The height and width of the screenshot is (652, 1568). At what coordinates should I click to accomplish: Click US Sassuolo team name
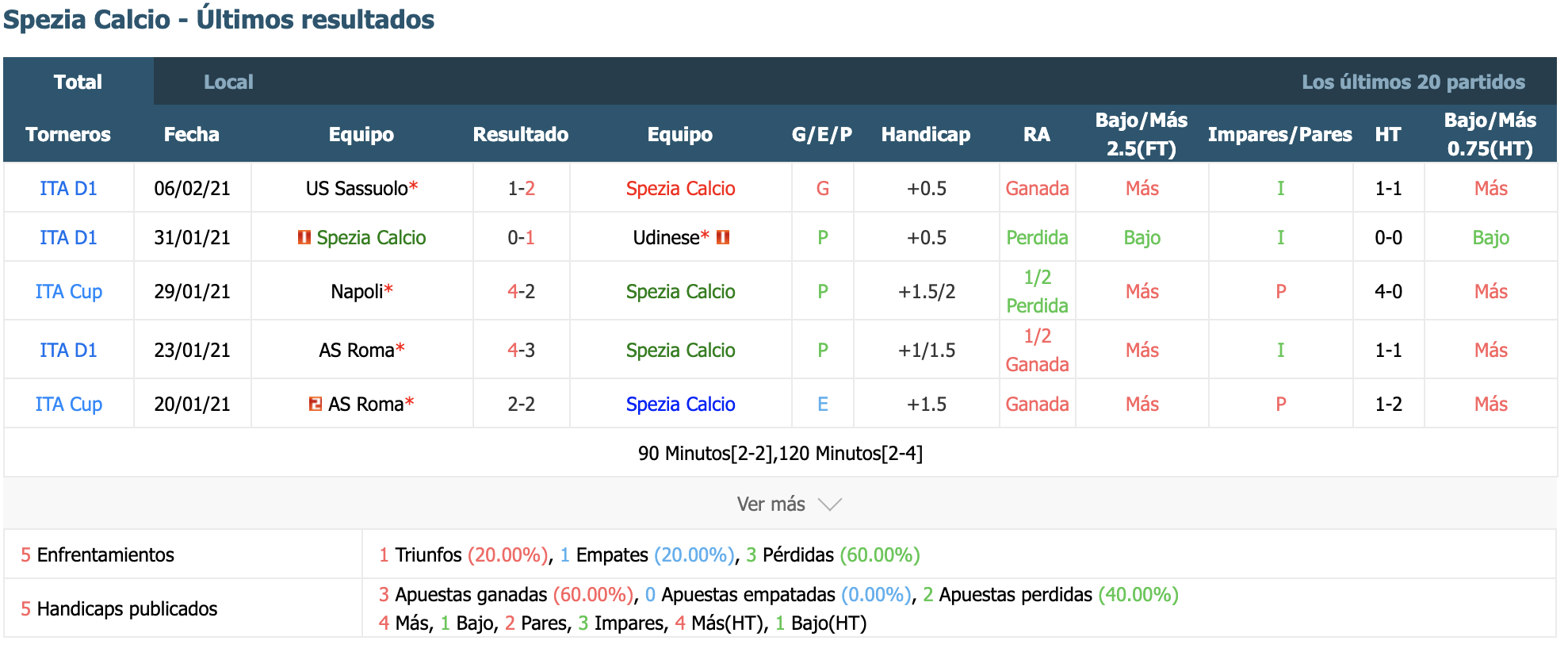357,188
